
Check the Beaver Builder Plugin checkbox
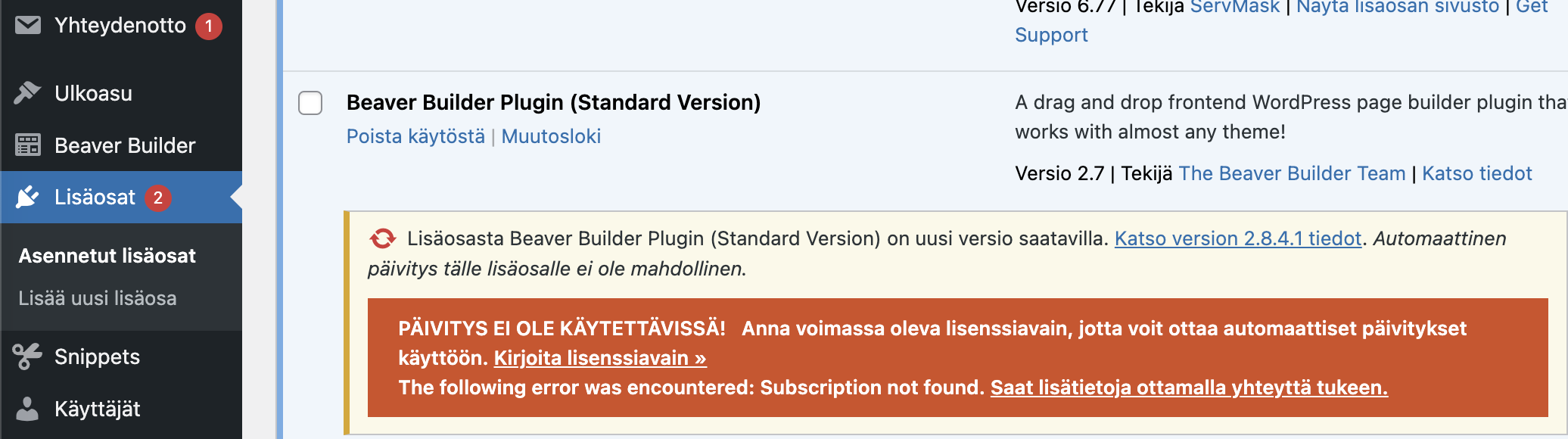tap(310, 104)
